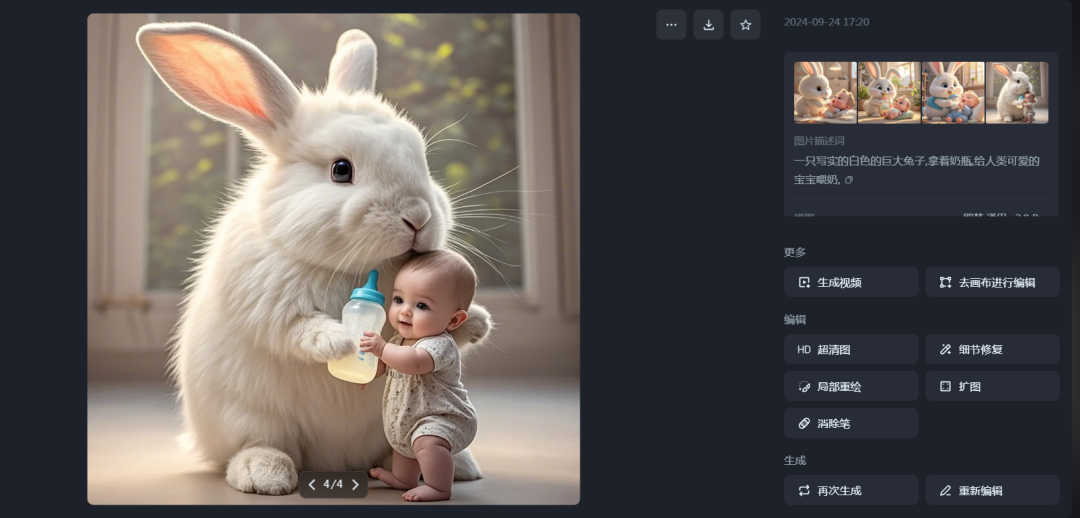Apply 超清图 HD upscale
The image size is (1080, 518).
[851, 349]
